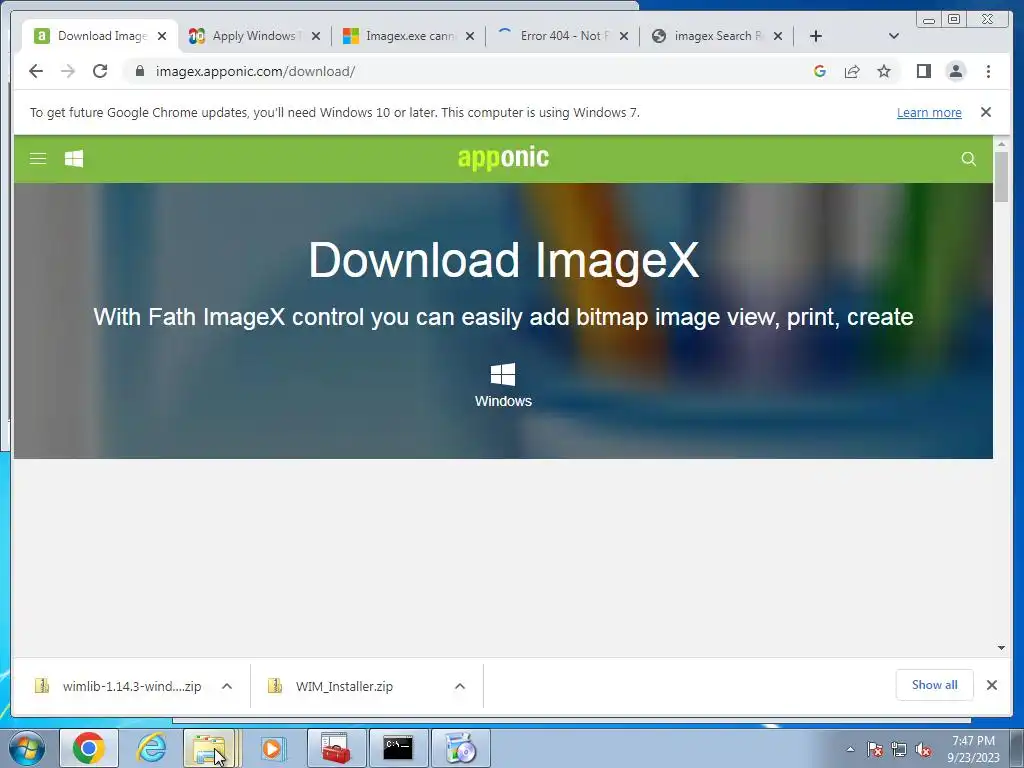Viewport: 1024px width, 768px height.
Task: Open red toolbox app on taskbar
Action: pos(336,748)
